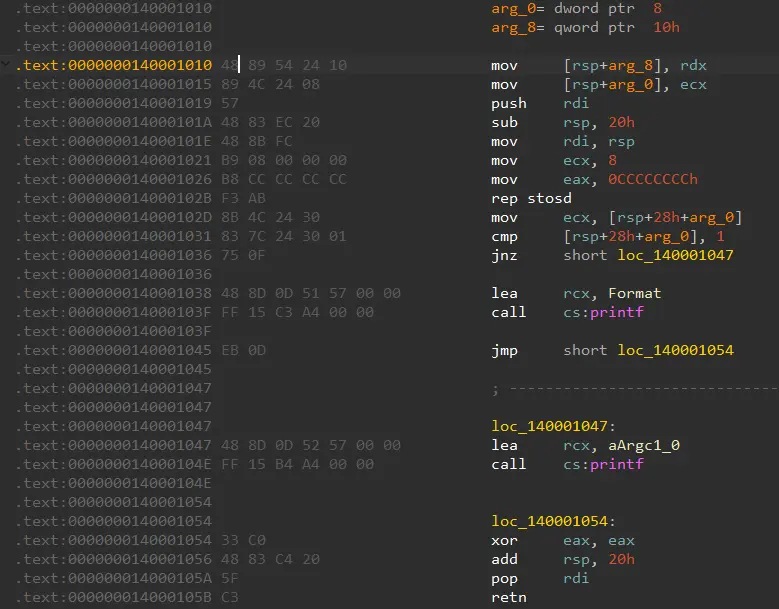Viewport: 779px width, 609px height.
Task: Select address .text:000000014000105B
Action: click(x=114, y=597)
